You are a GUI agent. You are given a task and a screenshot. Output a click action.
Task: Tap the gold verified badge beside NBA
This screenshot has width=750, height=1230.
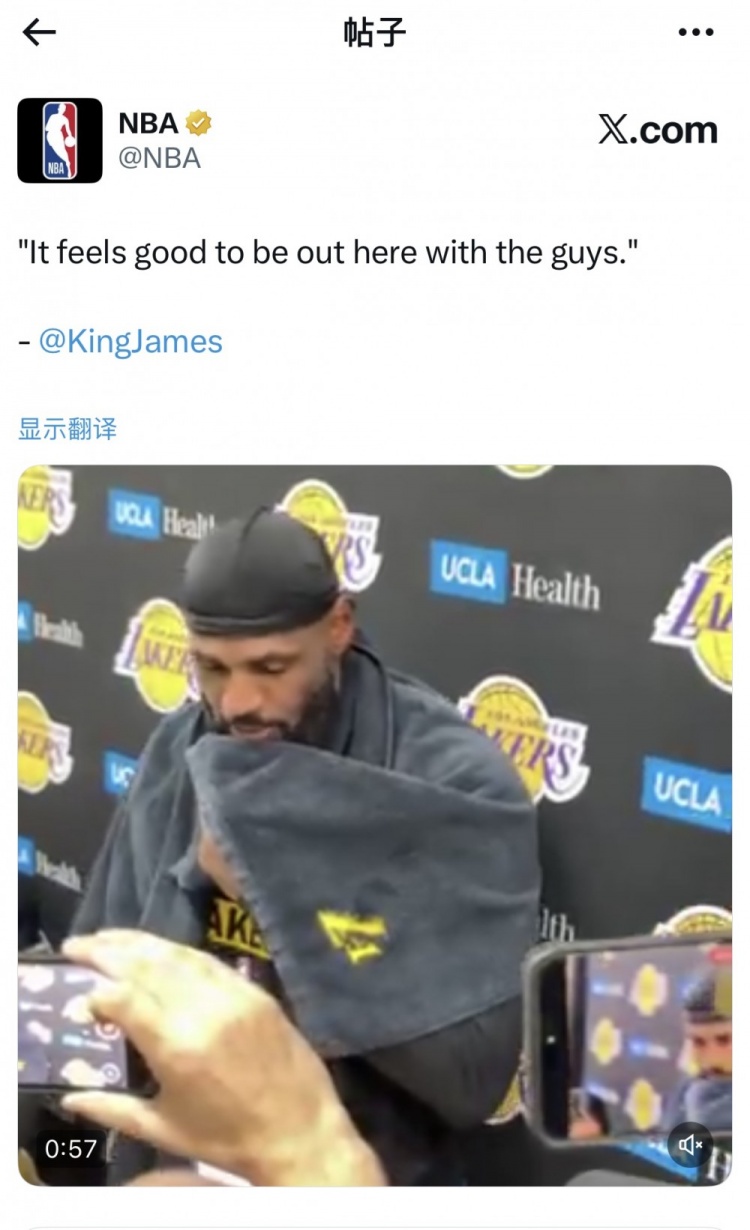coord(199,123)
